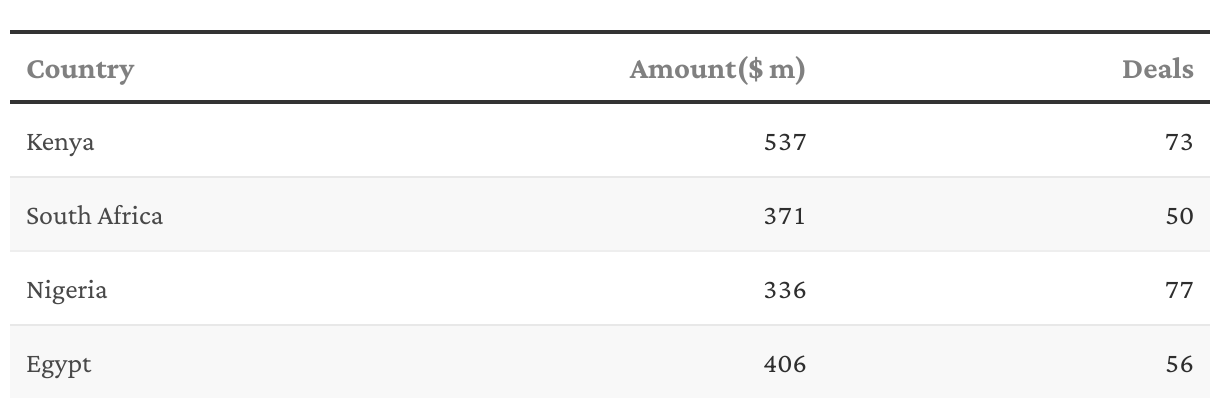The height and width of the screenshot is (408, 1220).
Task: Click South Africa's deals value 50
Action: click(1179, 215)
